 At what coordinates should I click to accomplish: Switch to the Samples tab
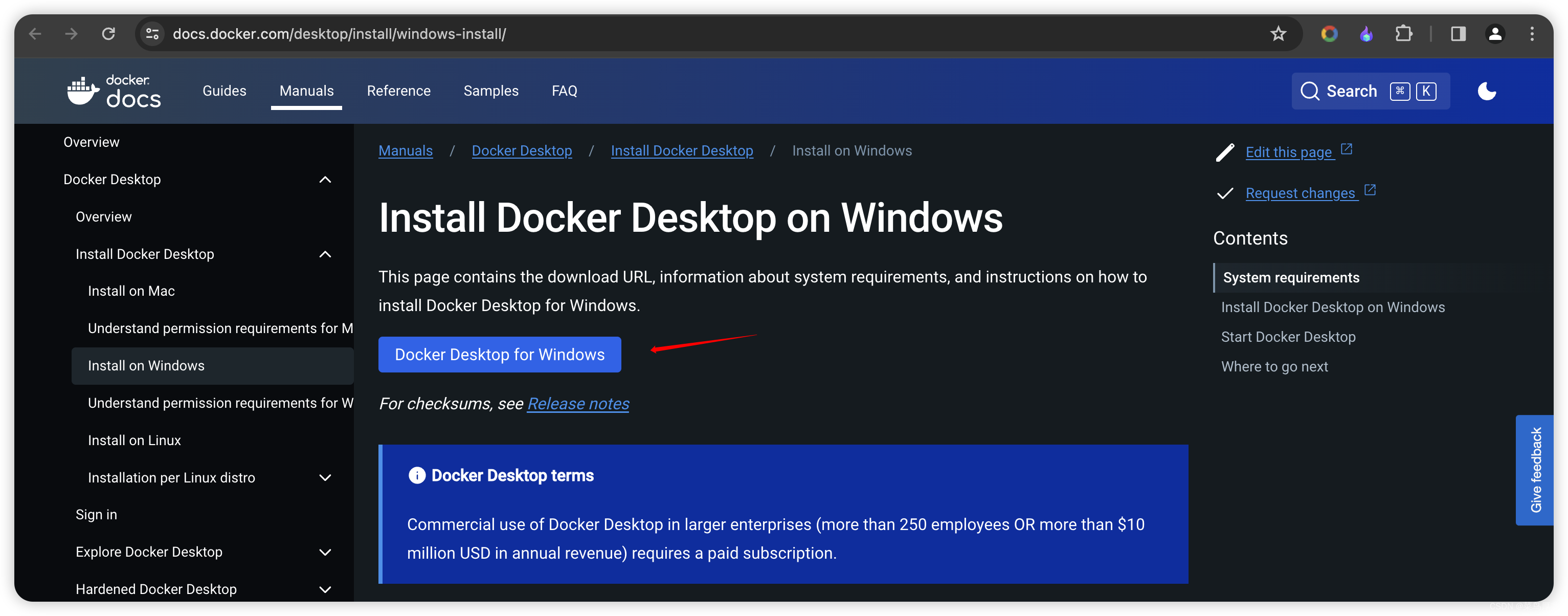pos(490,91)
